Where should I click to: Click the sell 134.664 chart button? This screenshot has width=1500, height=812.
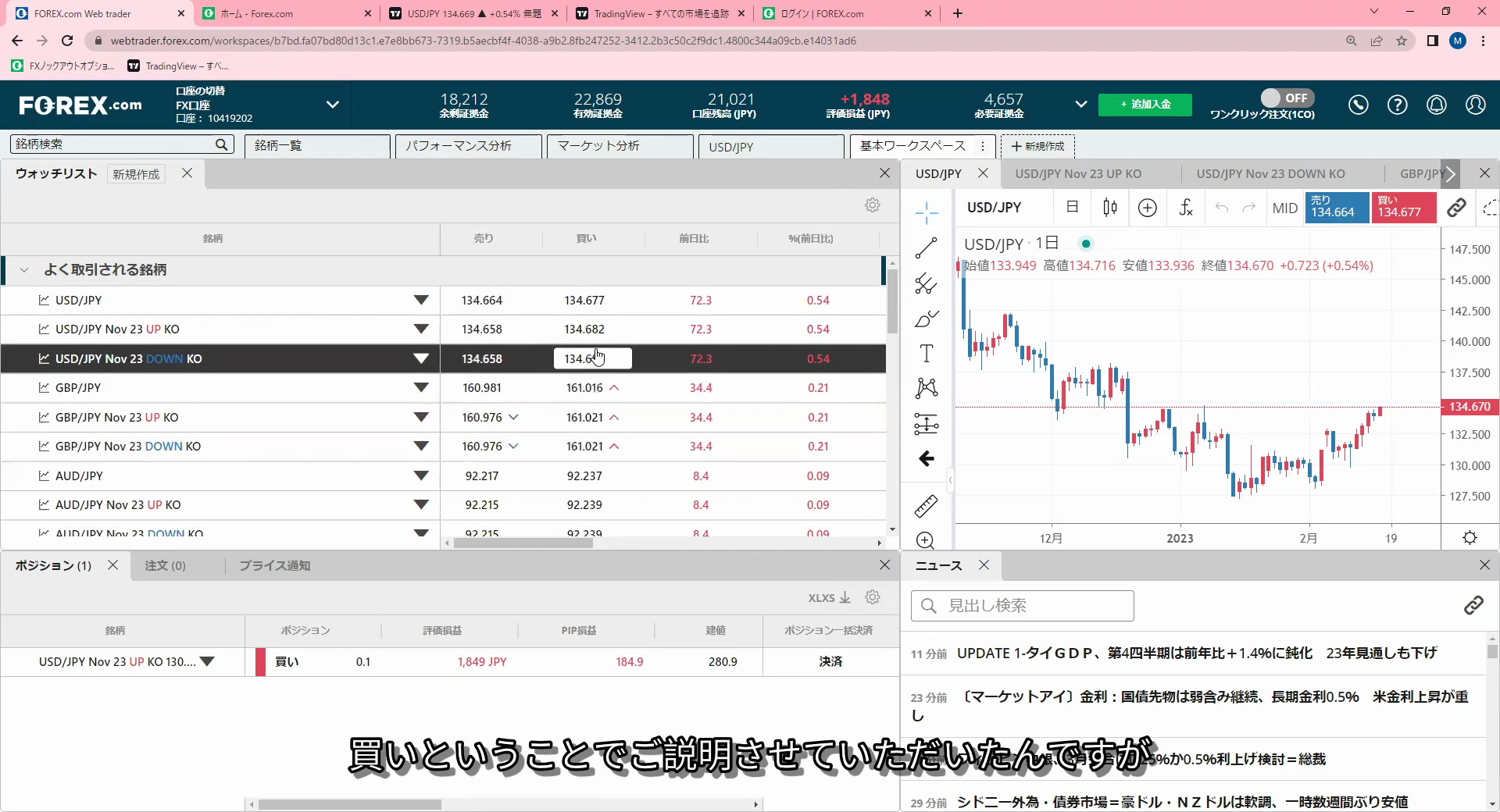1337,208
